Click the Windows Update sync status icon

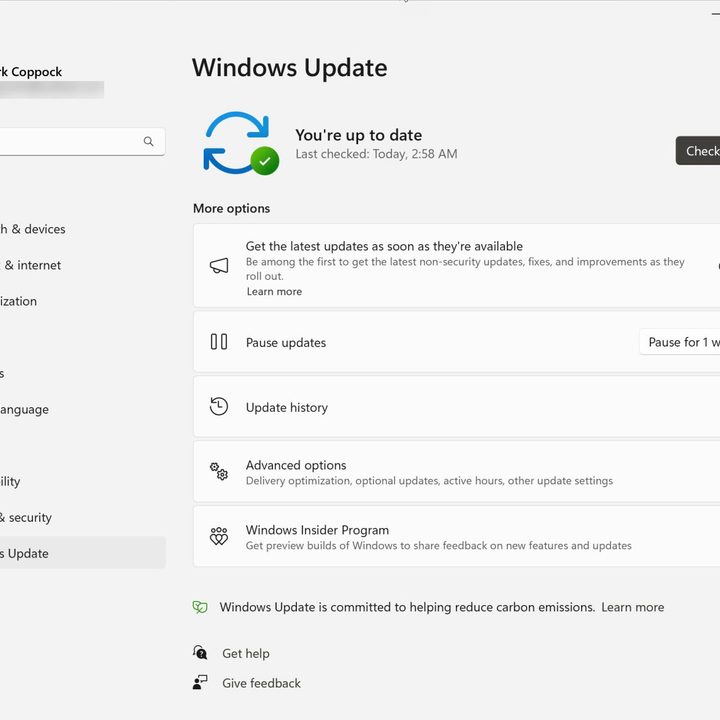[241, 143]
